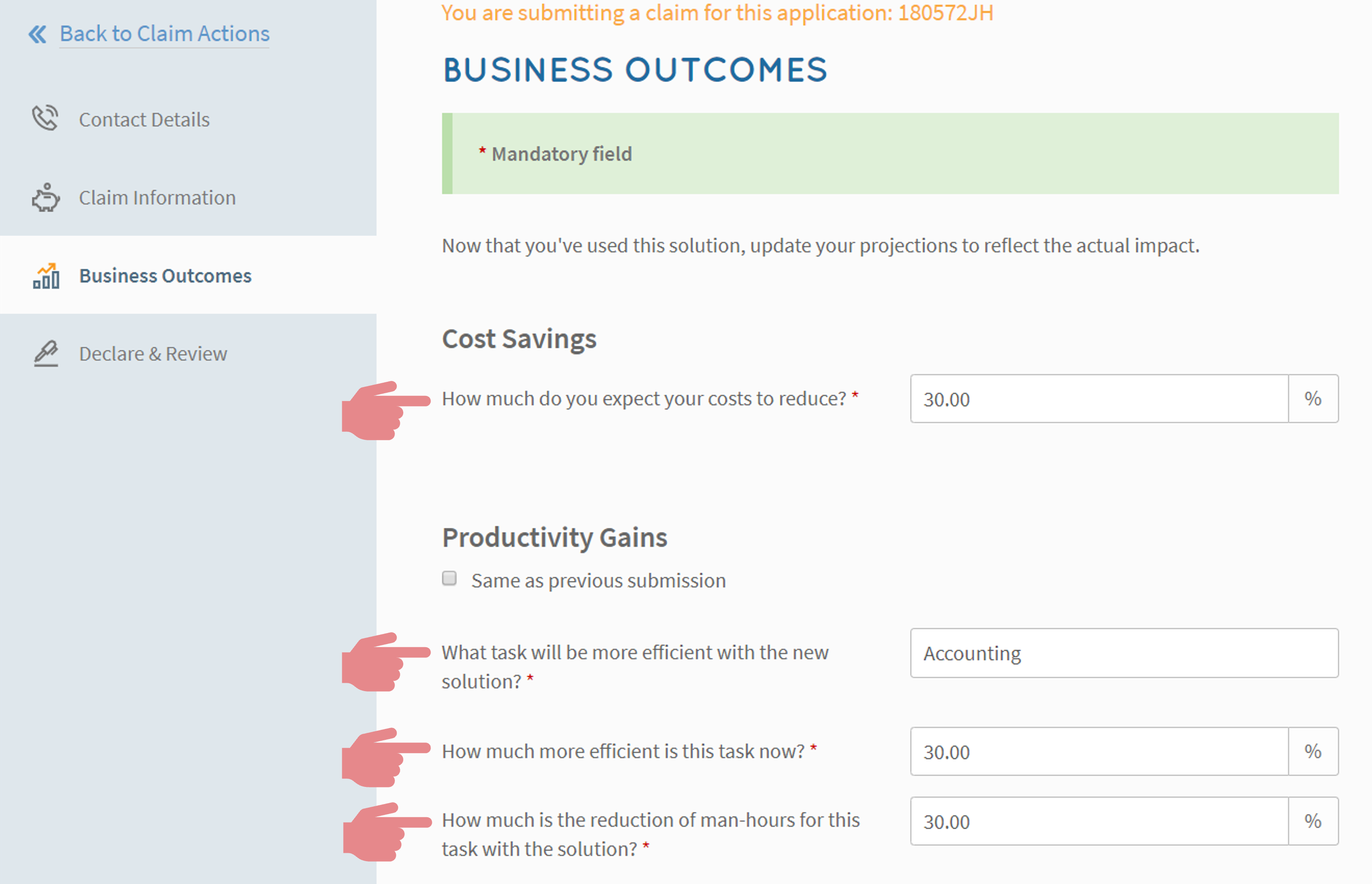Screen dimensions: 1372x884
Task: Click the Contact Details phone icon
Action: point(45,118)
